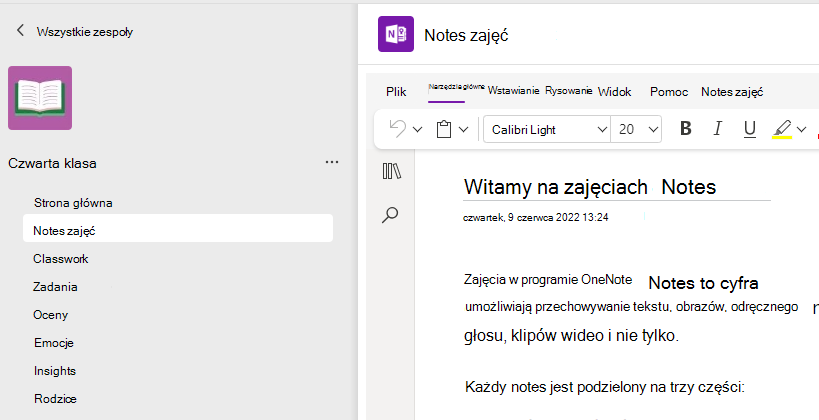The height and width of the screenshot is (420, 819).
Task: Click the Czwarta klasa team name
Action: point(52,163)
